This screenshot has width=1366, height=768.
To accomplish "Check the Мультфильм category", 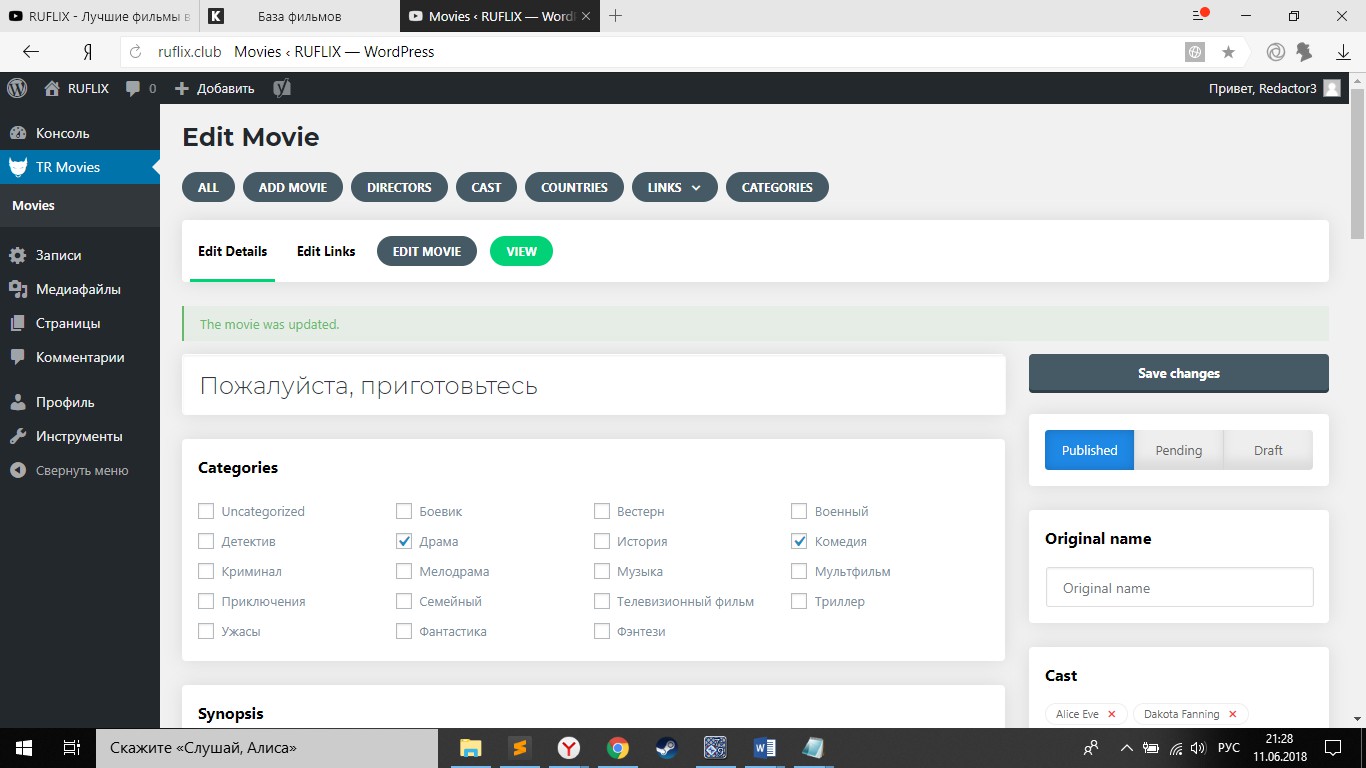I will tap(799, 571).
